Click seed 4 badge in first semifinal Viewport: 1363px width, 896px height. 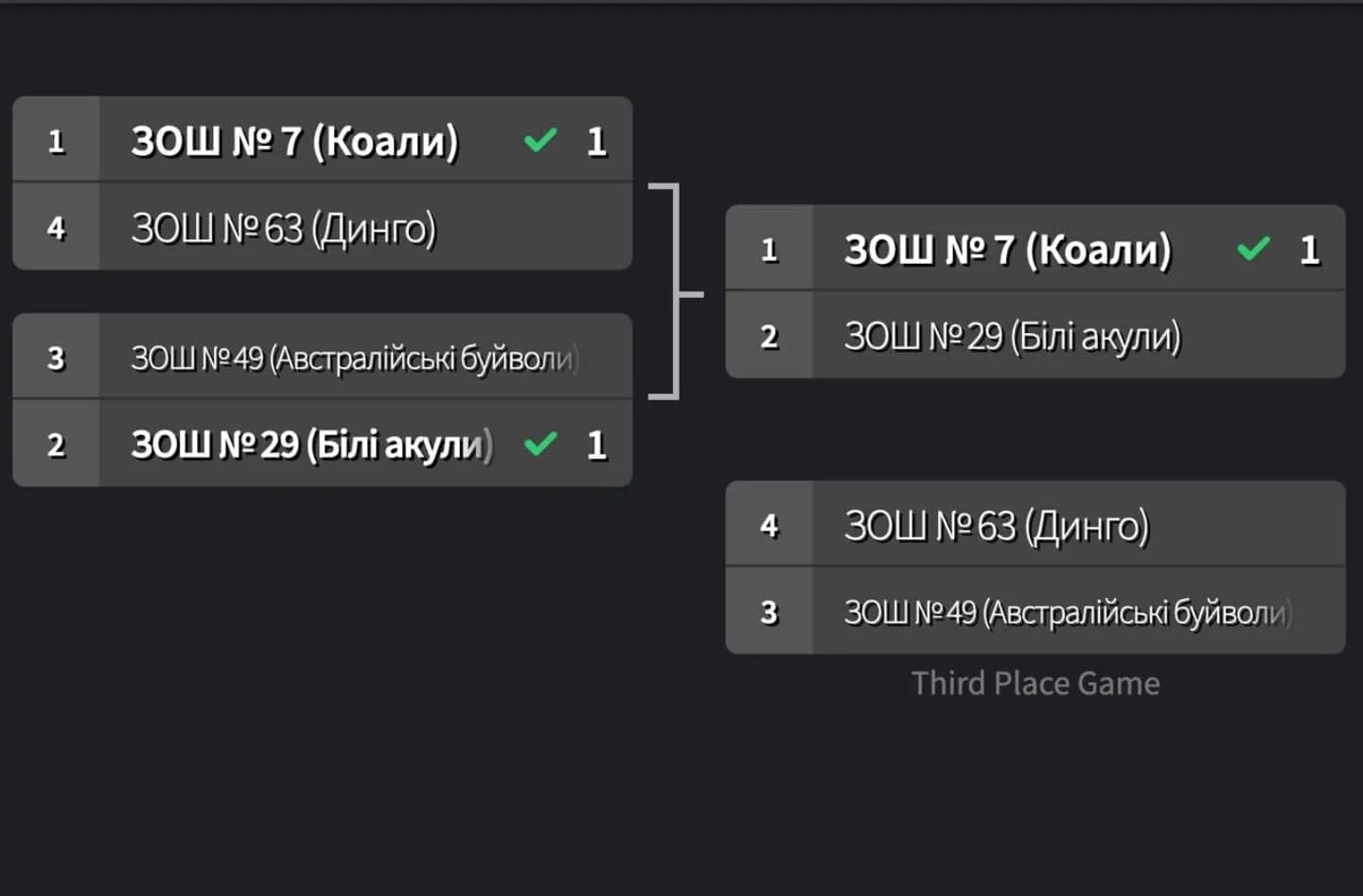56,227
